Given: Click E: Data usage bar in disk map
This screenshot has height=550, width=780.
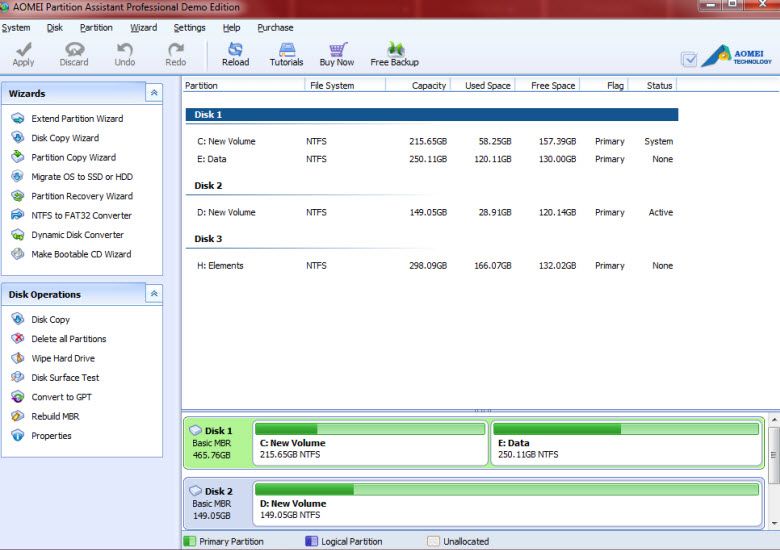Looking at the screenshot, I should point(626,429).
